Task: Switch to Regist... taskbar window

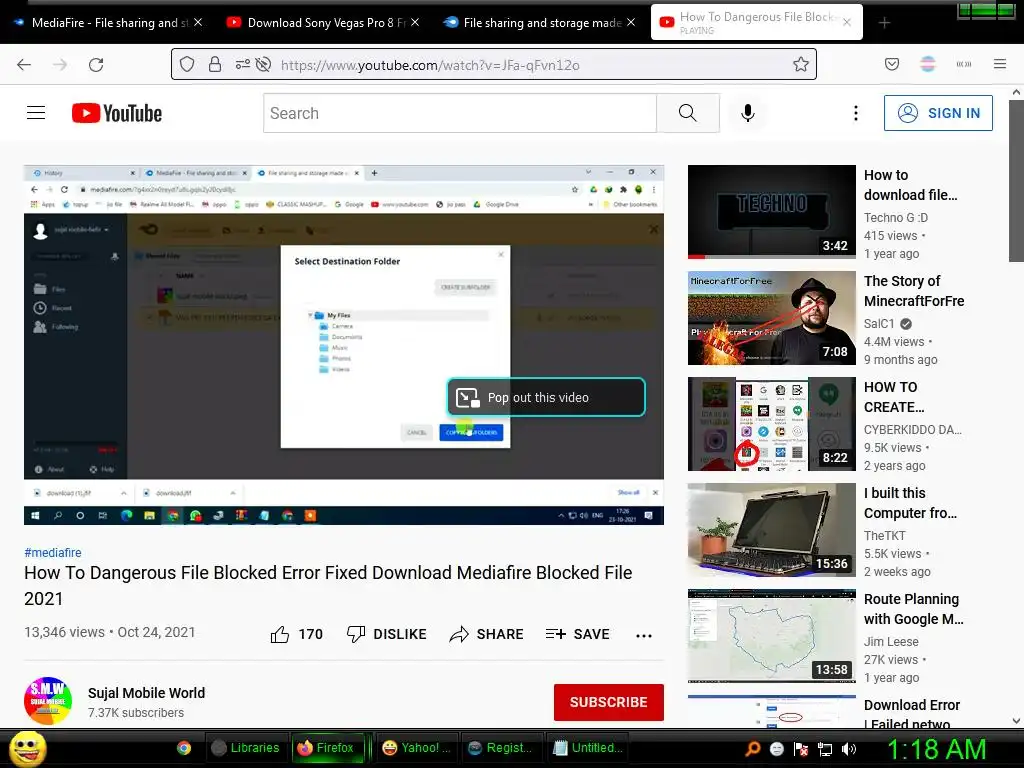Action: pos(501,748)
